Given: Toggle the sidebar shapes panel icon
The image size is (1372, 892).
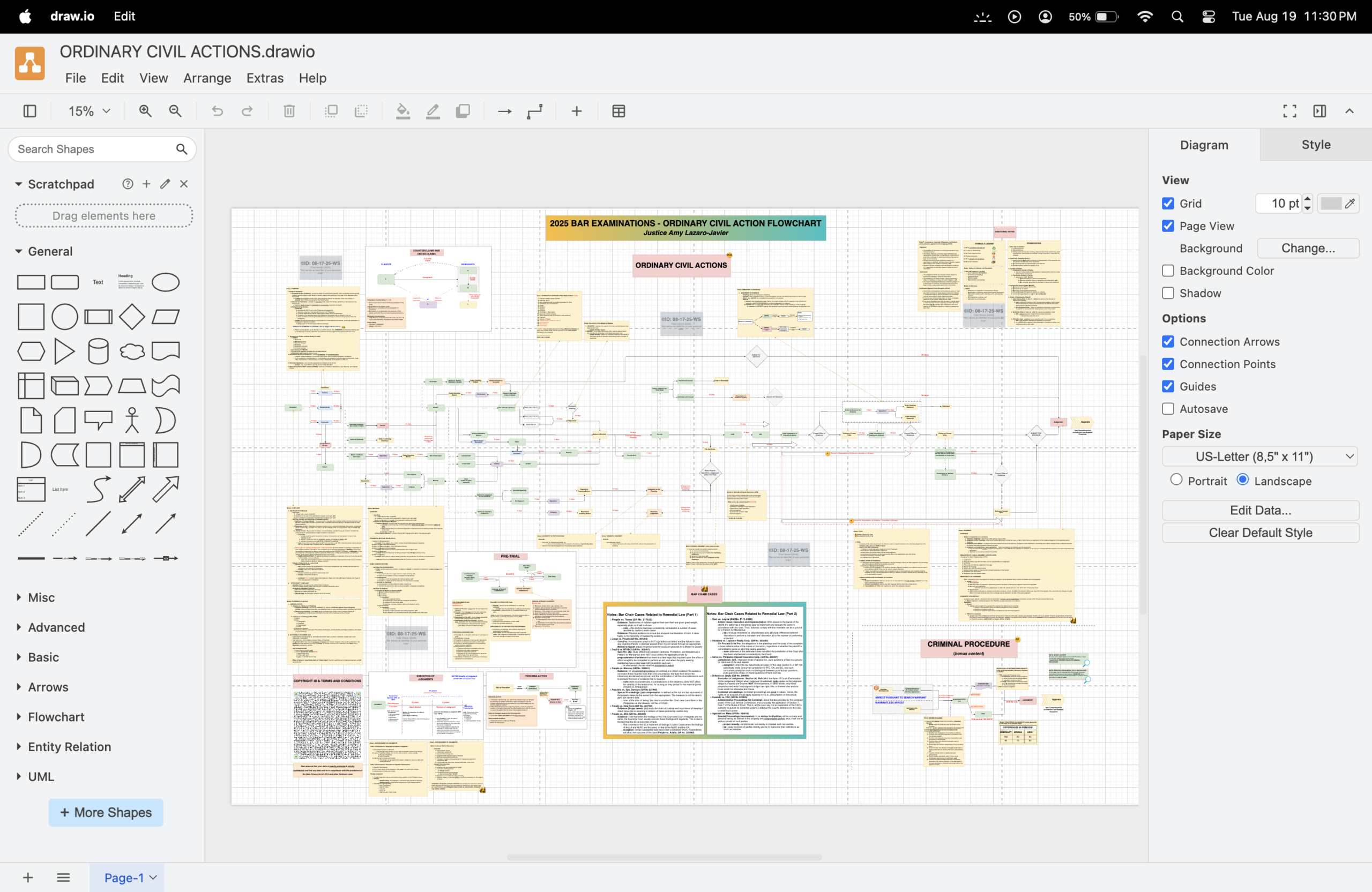Looking at the screenshot, I should 30,111.
